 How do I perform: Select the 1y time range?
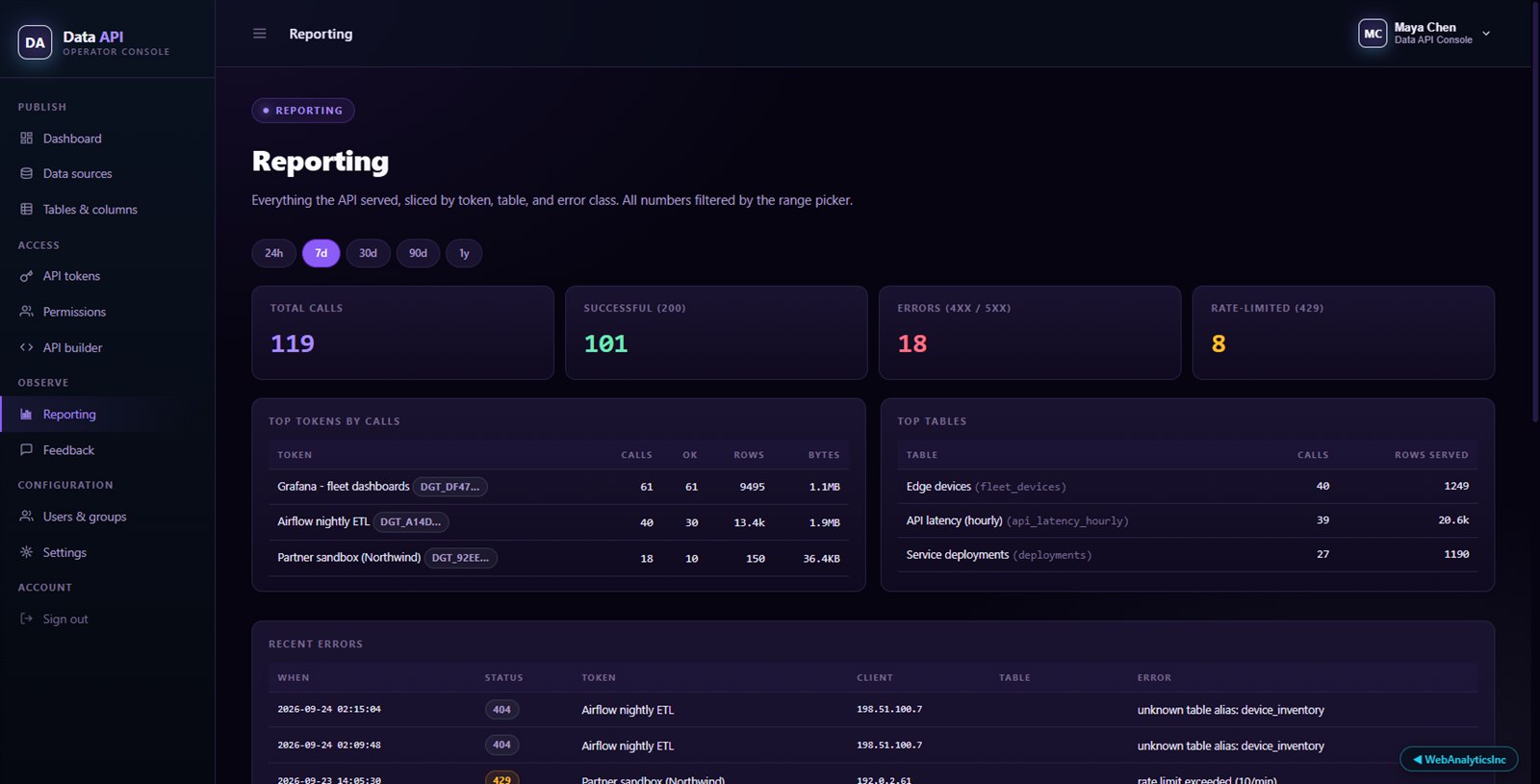(464, 253)
